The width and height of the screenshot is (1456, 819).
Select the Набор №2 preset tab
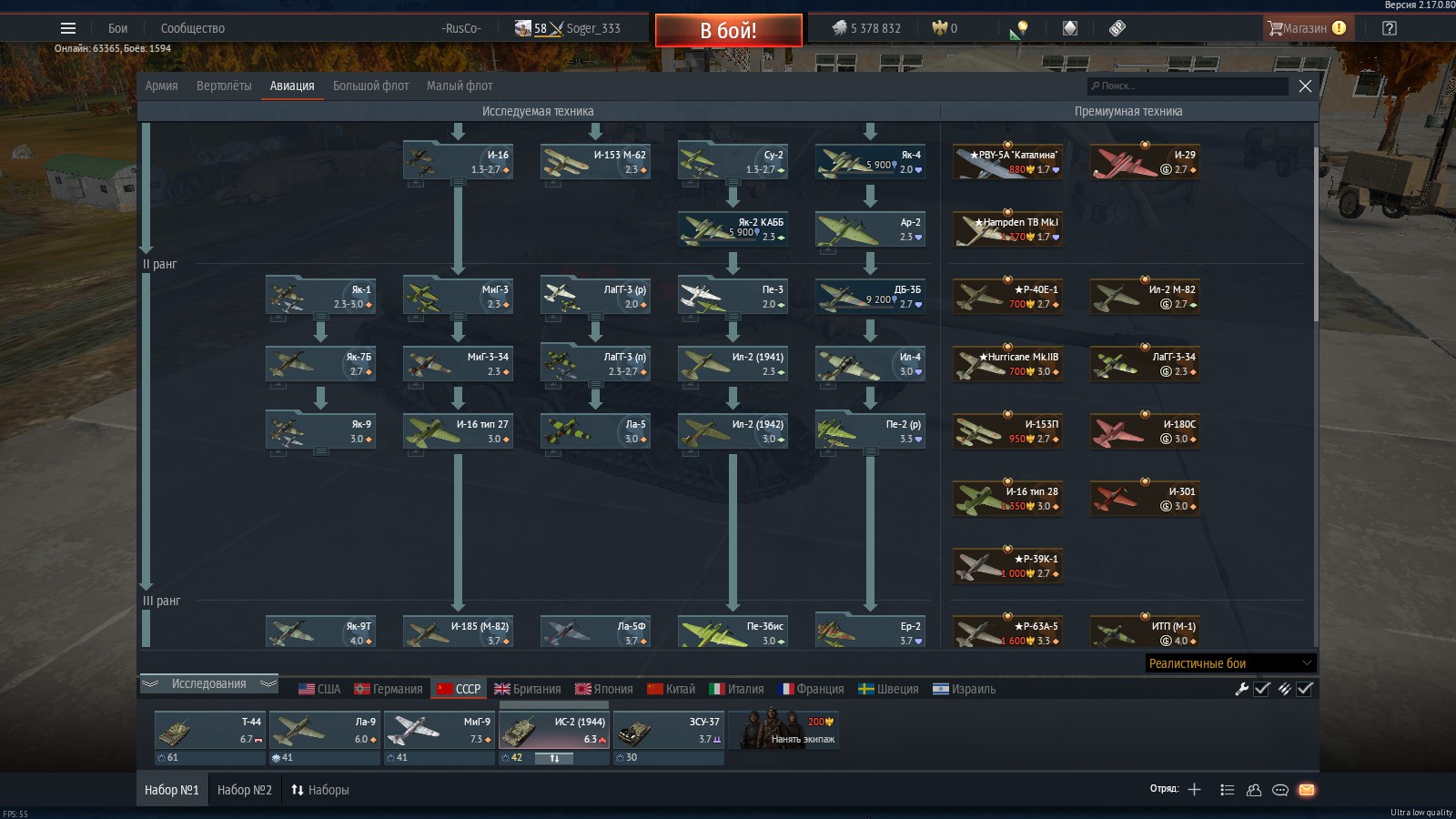(245, 790)
